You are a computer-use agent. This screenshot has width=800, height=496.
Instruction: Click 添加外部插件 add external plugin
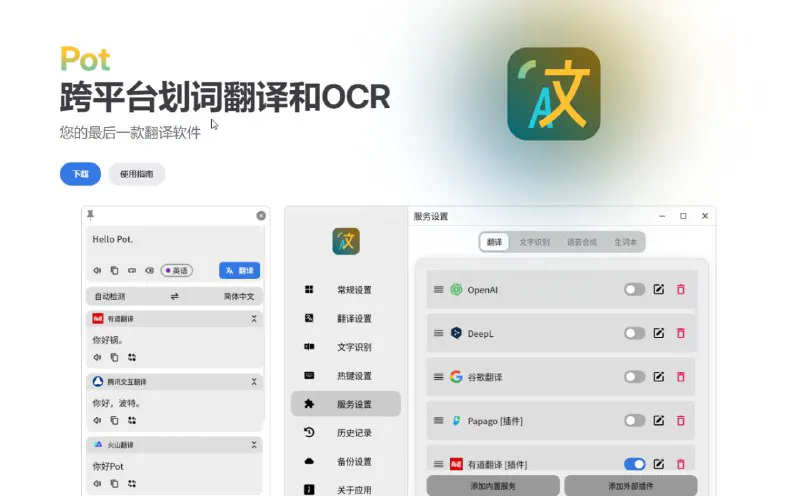pos(631,486)
